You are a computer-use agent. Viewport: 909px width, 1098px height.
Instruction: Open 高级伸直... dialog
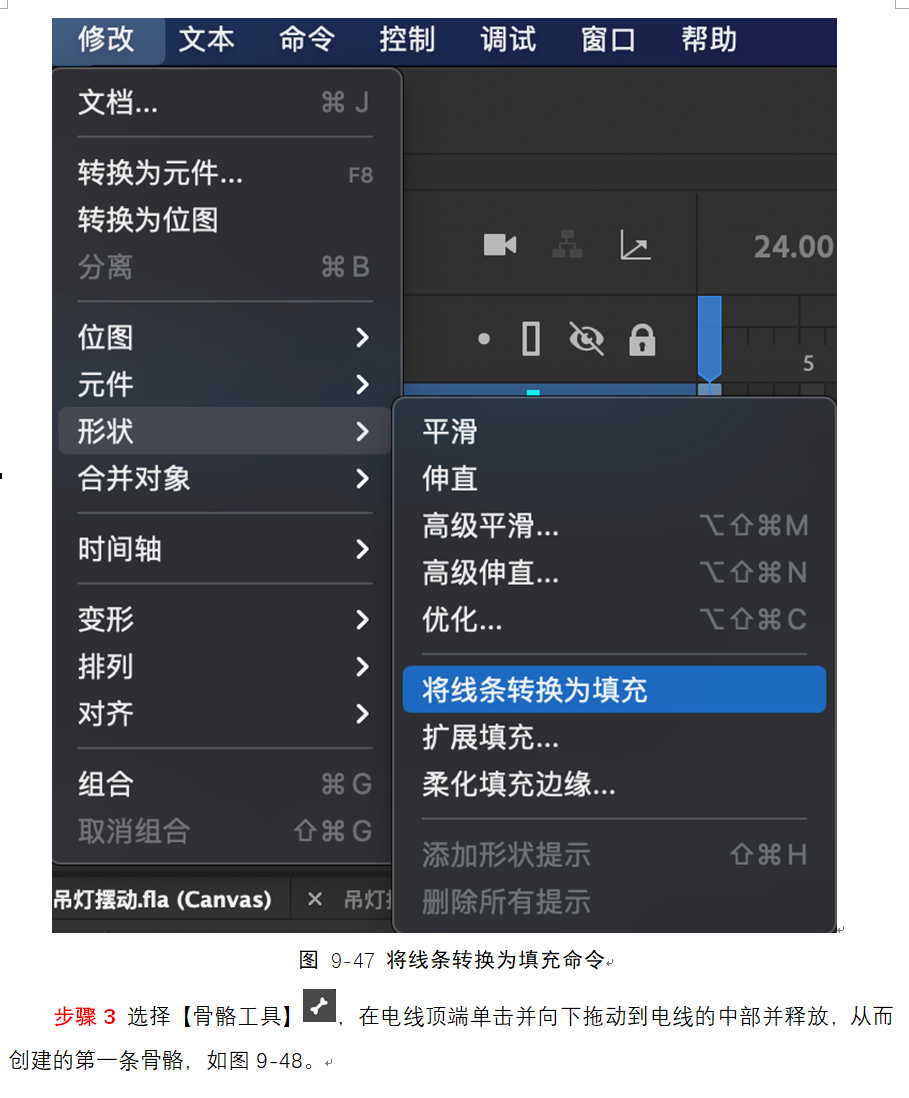(x=614, y=573)
